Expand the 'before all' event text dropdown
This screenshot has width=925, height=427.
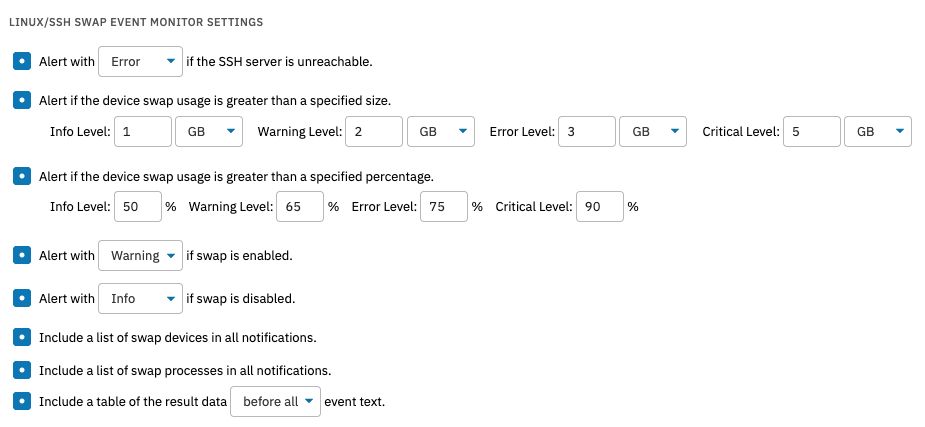275,402
